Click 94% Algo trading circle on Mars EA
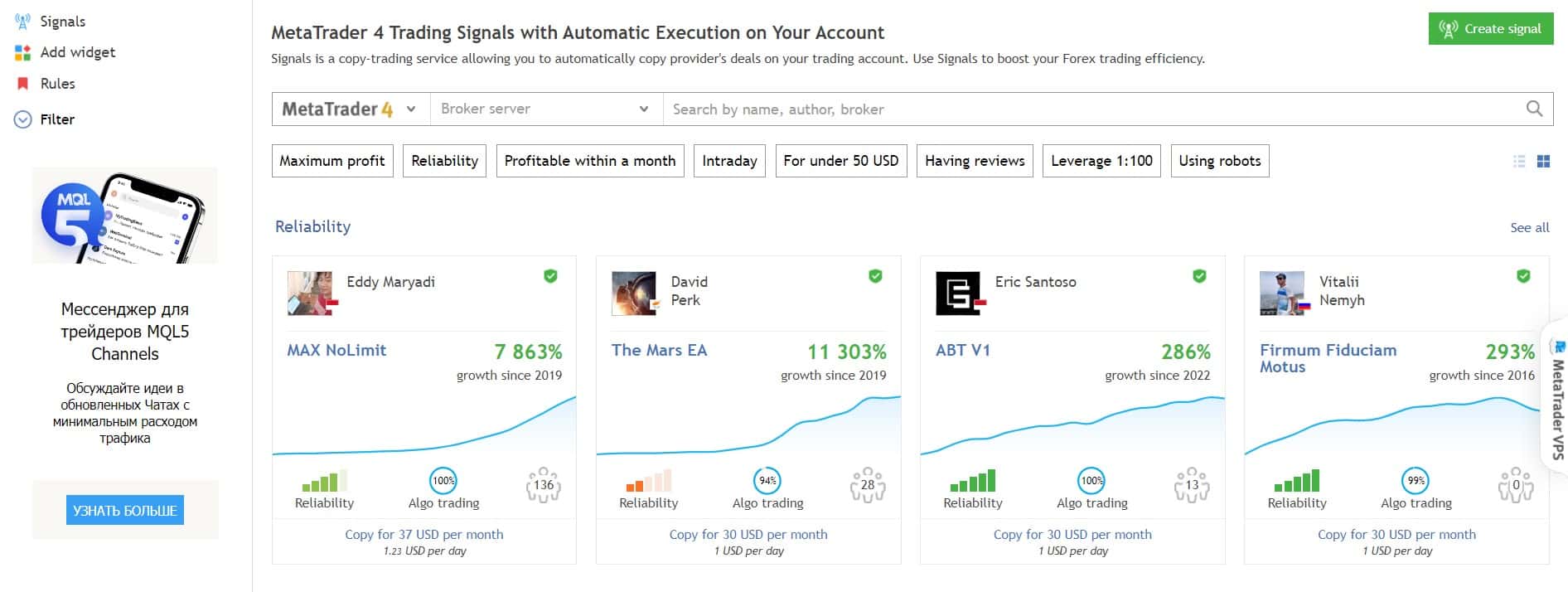This screenshot has width=1568, height=592. point(767,480)
